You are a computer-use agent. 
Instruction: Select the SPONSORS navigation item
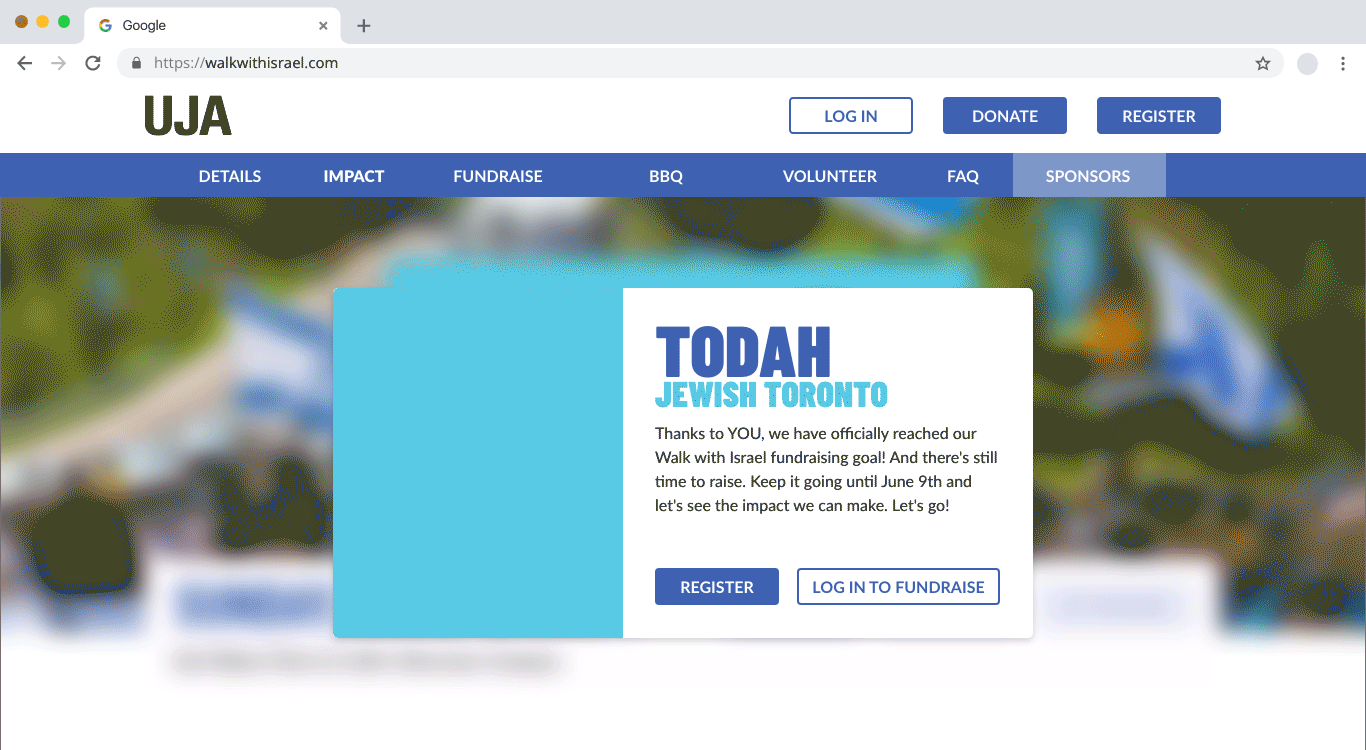click(x=1088, y=176)
